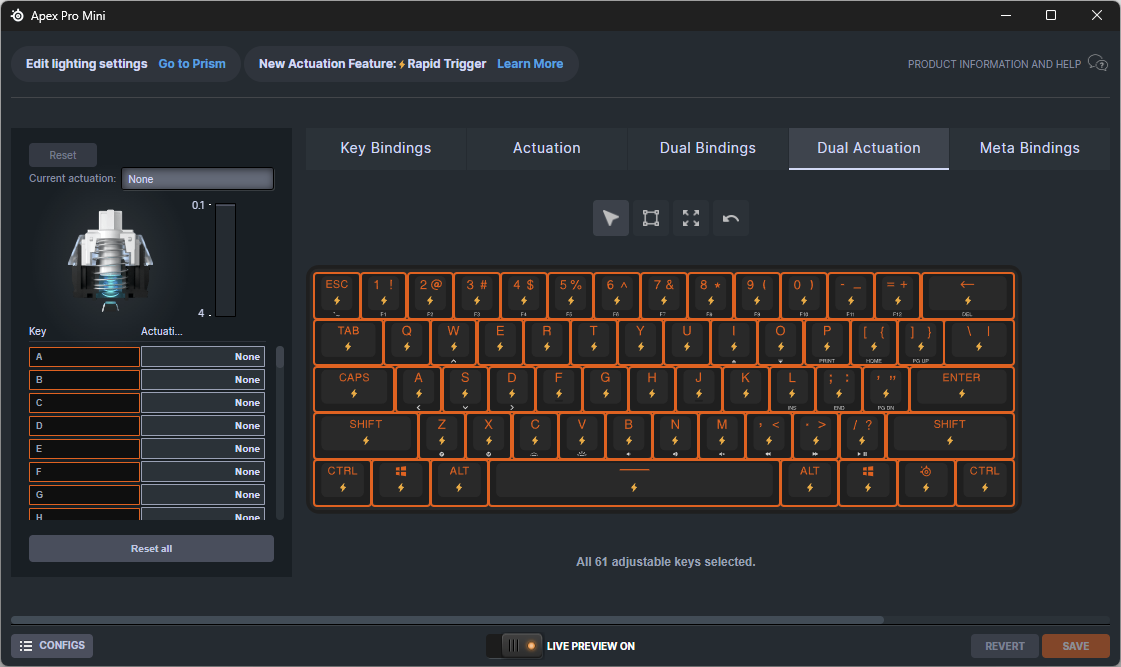The height and width of the screenshot is (667, 1121).
Task: Click the REVERT button
Action: point(1004,646)
